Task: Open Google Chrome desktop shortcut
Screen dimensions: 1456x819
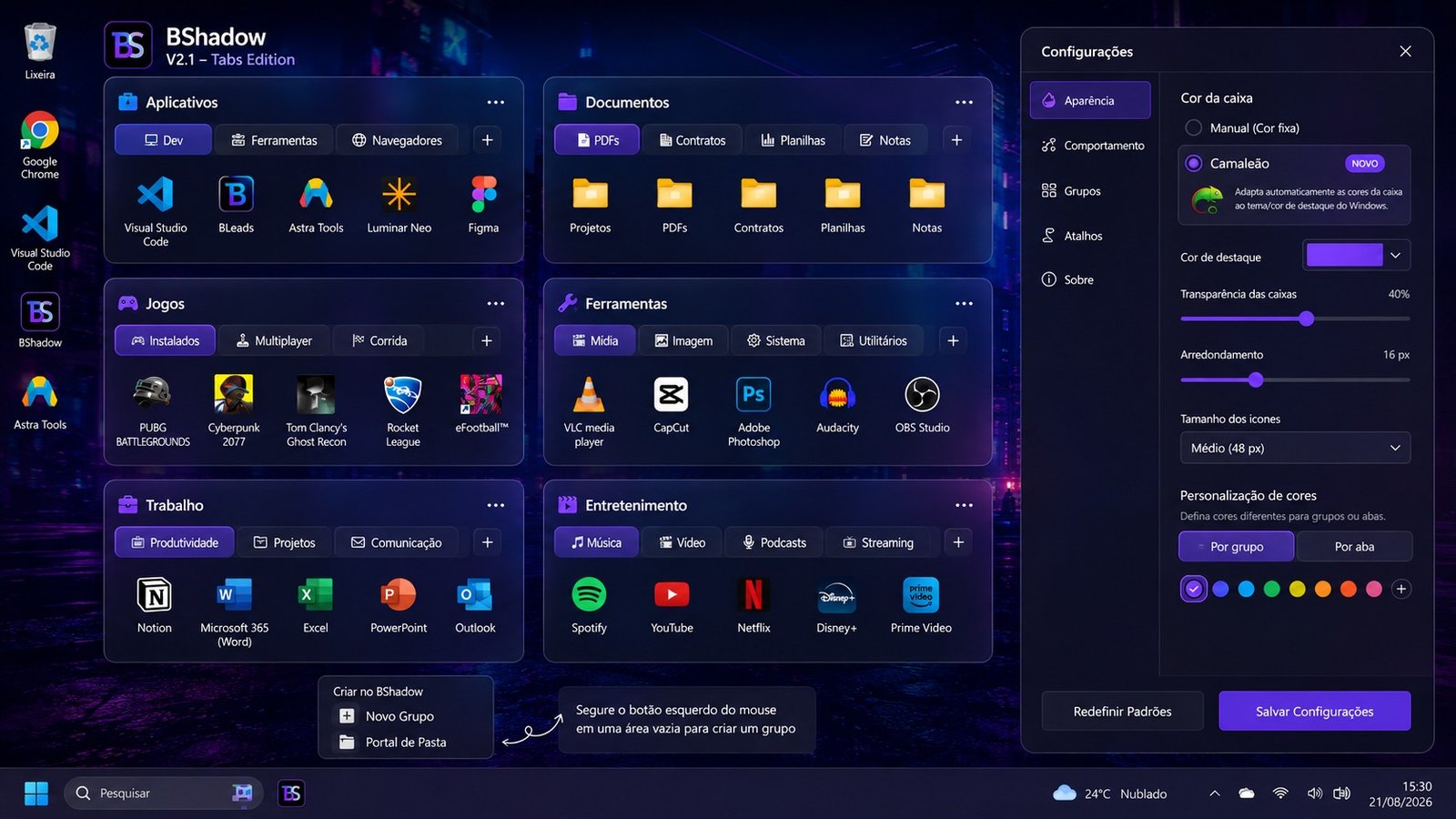Action: click(x=40, y=132)
